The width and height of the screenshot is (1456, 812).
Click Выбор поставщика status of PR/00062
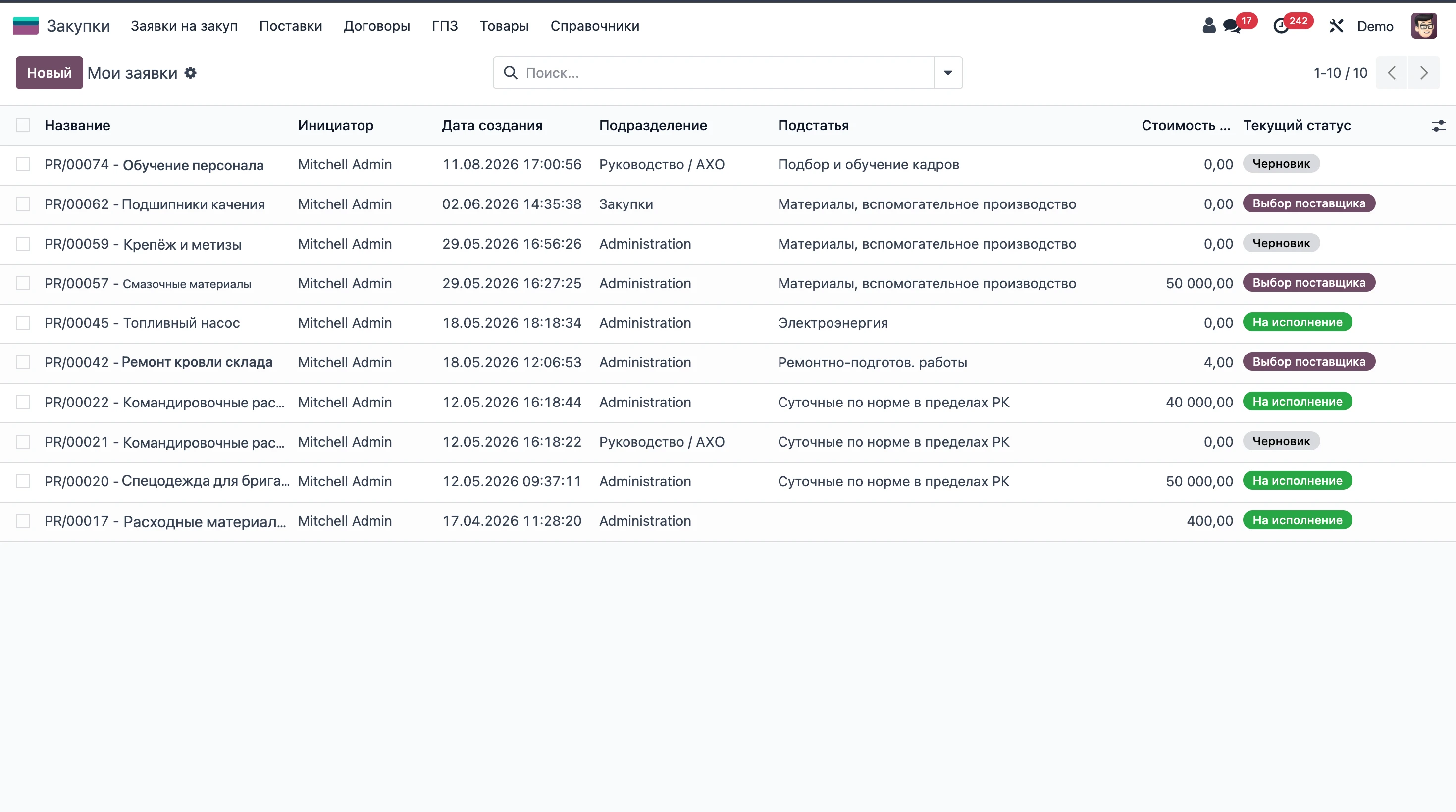(1309, 203)
